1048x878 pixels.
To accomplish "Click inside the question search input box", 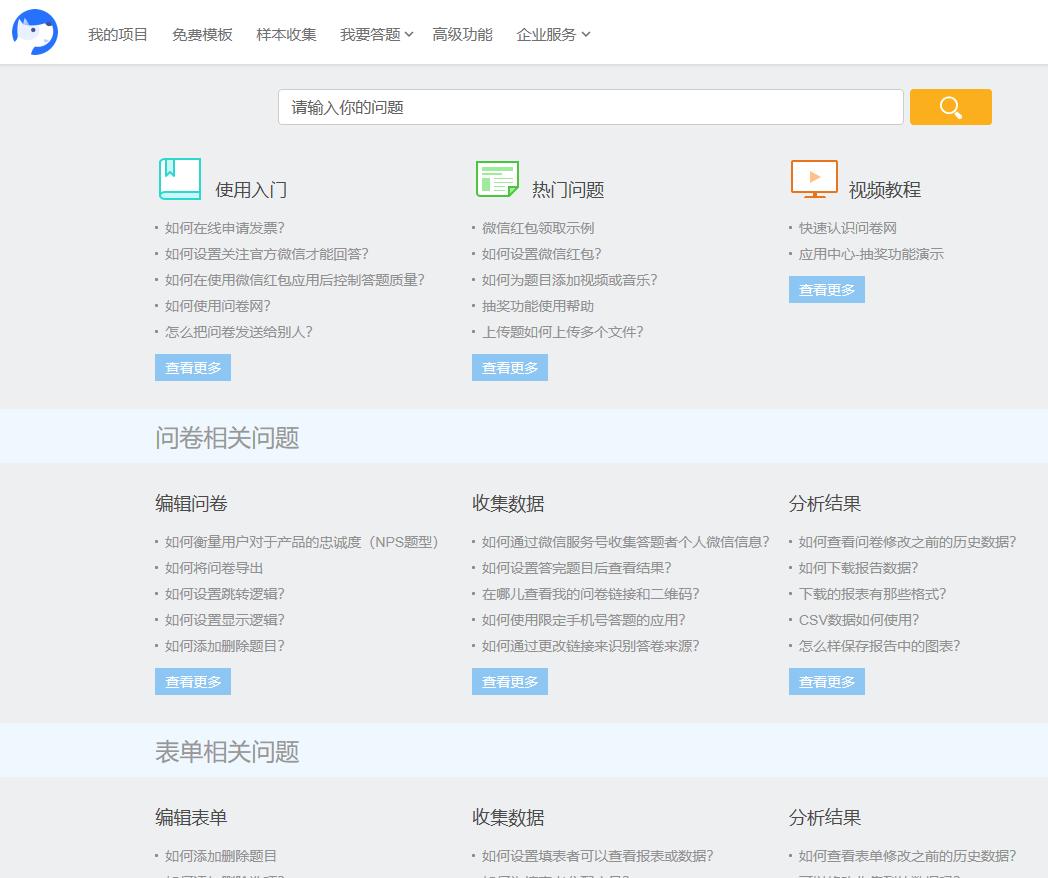I will click(590, 106).
